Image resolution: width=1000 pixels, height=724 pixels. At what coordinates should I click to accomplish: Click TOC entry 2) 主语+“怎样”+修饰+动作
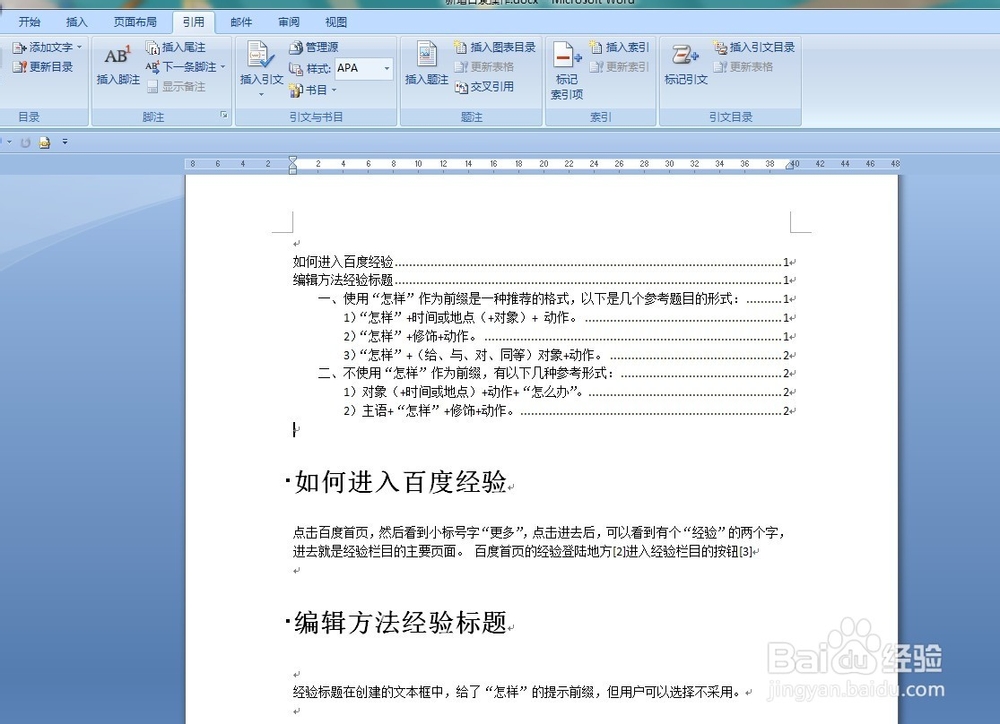coord(566,411)
